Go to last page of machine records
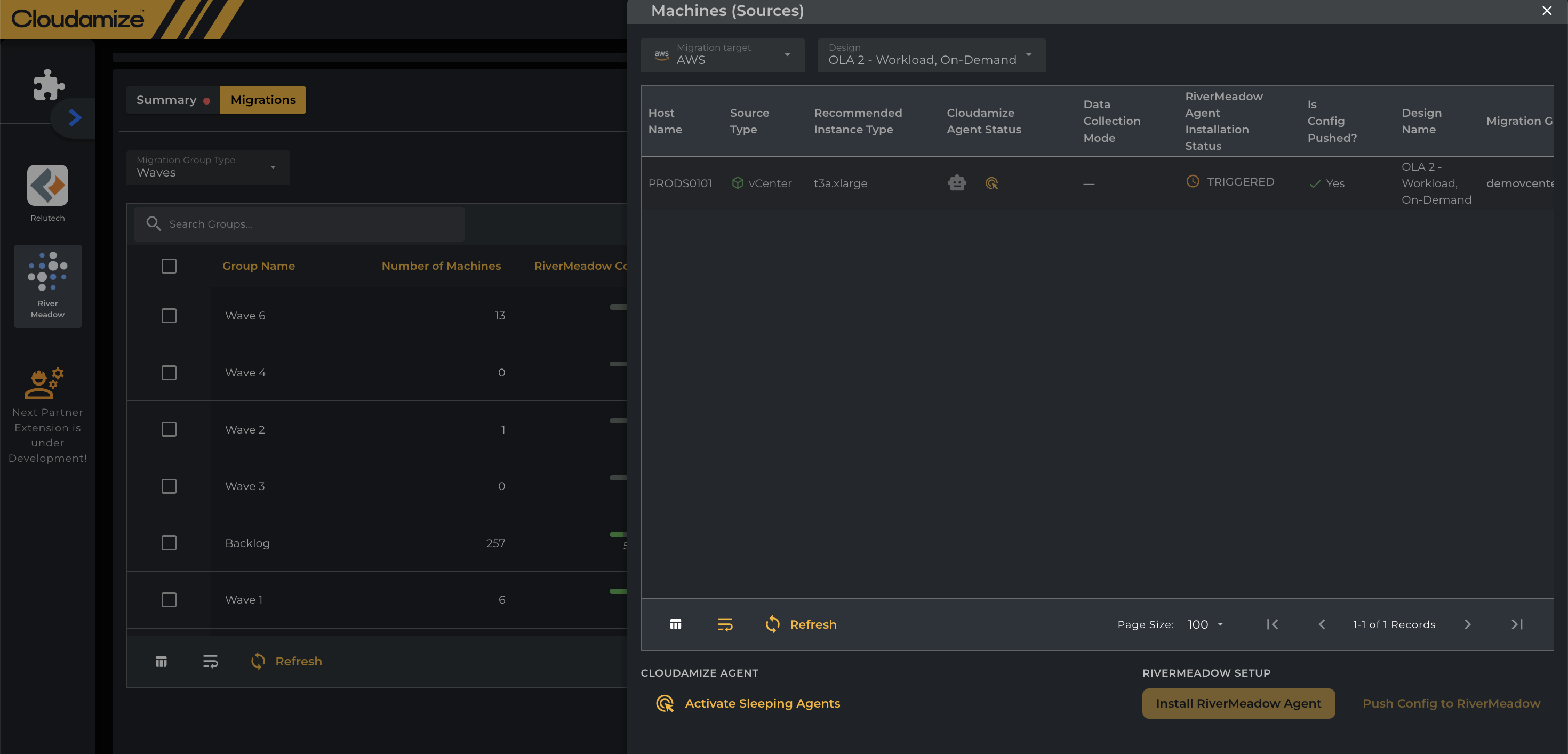 [1517, 624]
